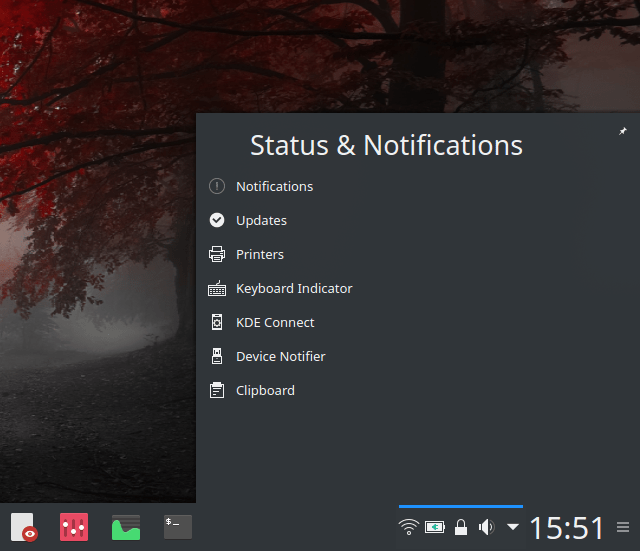Screen dimensions: 640x551
Task: Select the Notifications entry label
Action: point(274,187)
